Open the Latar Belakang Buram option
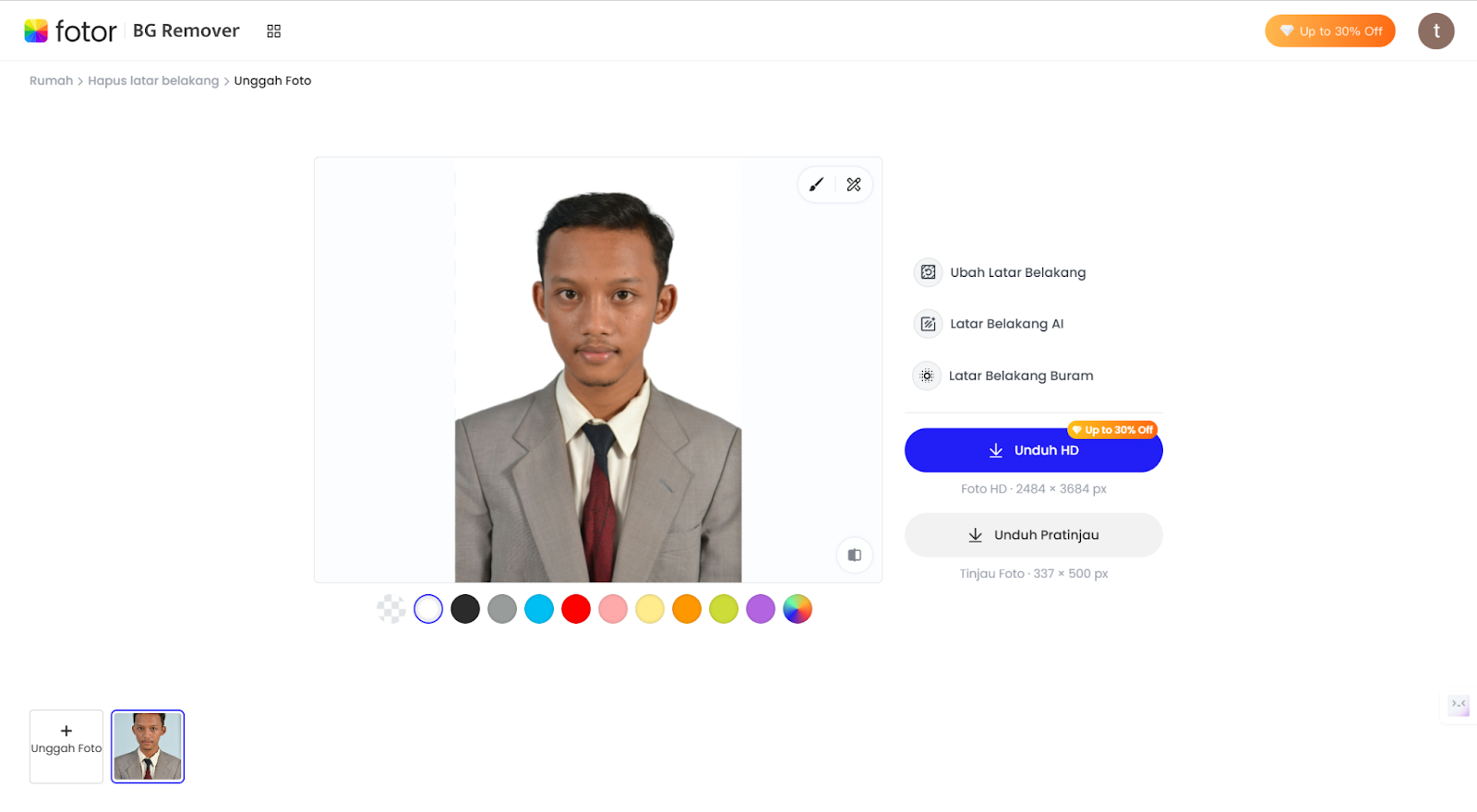1477x812 pixels. click(1003, 376)
